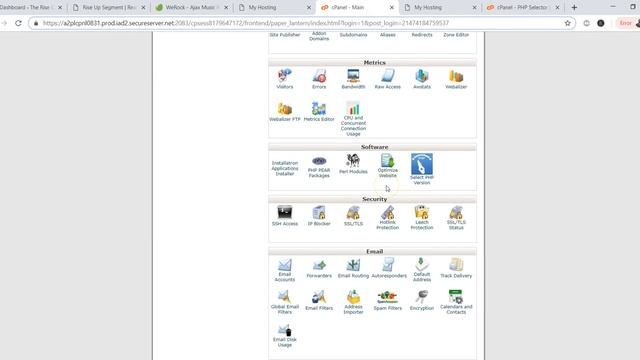Open the Zone Editor link
This screenshot has height=360, width=640.
(456, 35)
